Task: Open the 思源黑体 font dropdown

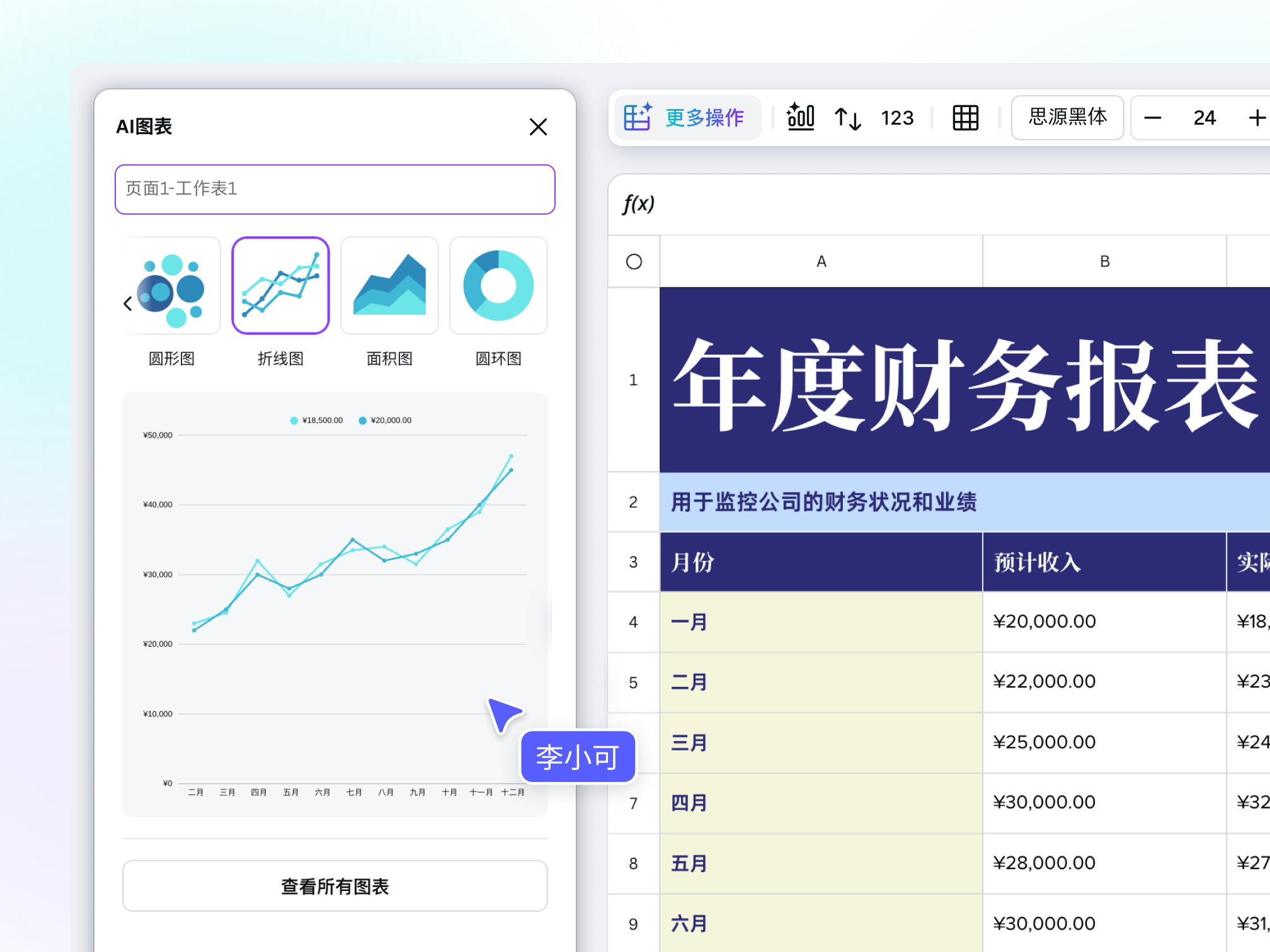Action: coord(1067,117)
